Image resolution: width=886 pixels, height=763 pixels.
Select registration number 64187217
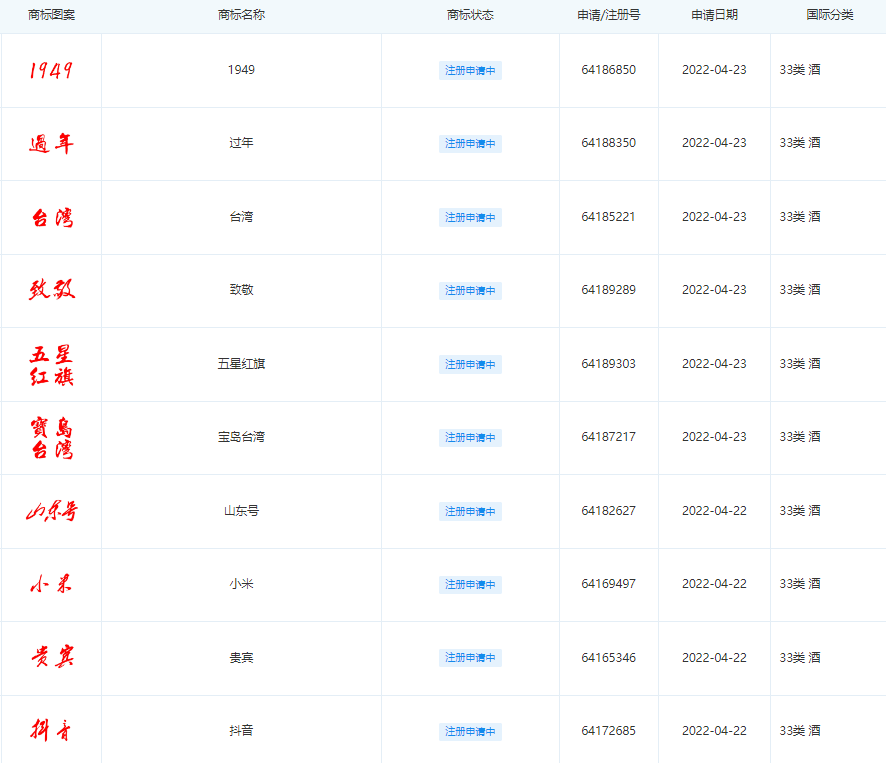pos(609,437)
